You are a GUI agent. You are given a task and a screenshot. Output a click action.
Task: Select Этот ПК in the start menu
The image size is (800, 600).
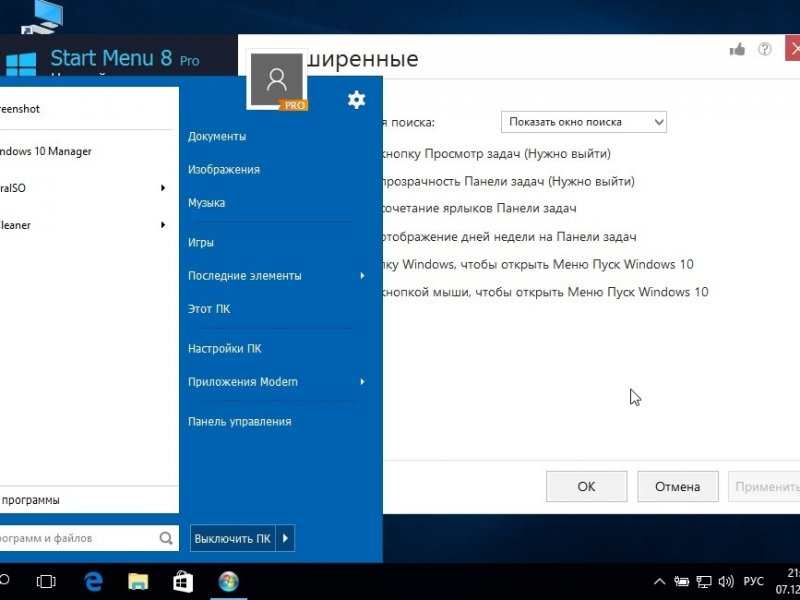tap(209, 309)
